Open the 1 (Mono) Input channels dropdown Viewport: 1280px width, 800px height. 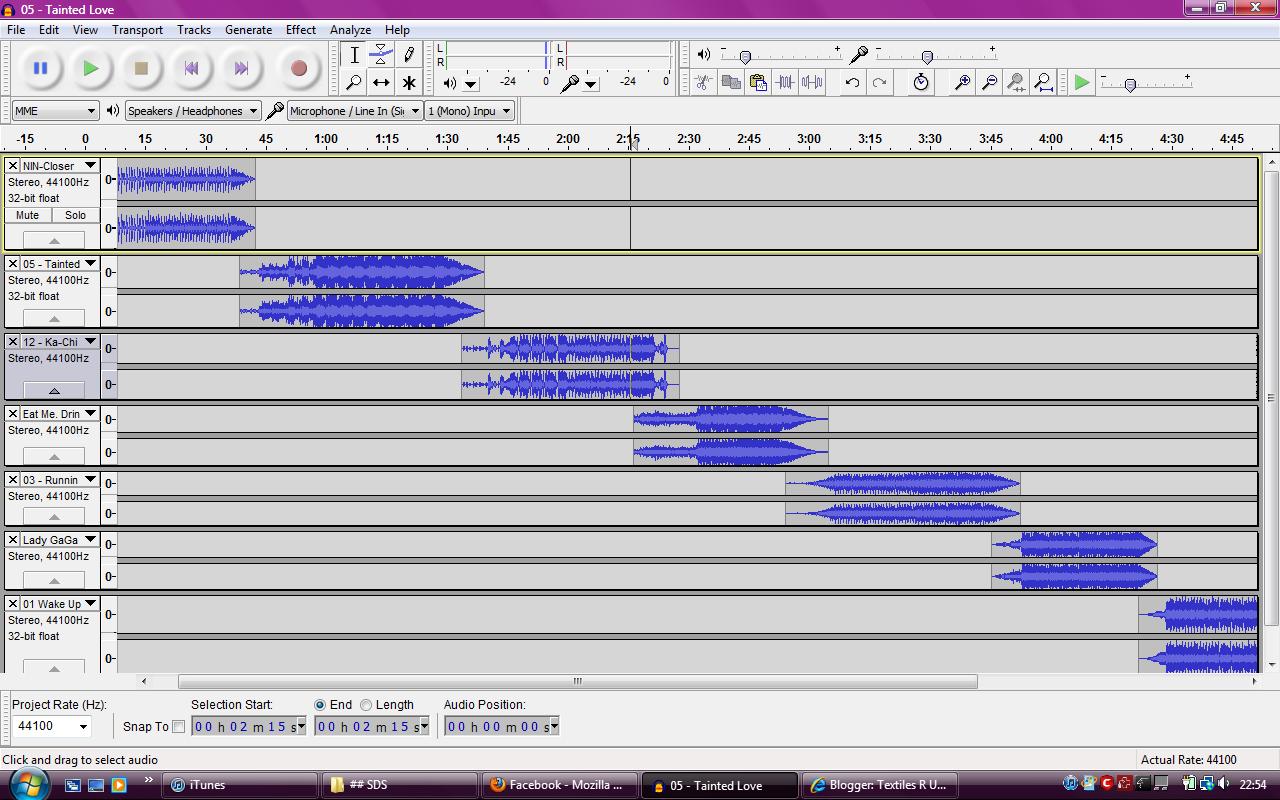[469, 111]
